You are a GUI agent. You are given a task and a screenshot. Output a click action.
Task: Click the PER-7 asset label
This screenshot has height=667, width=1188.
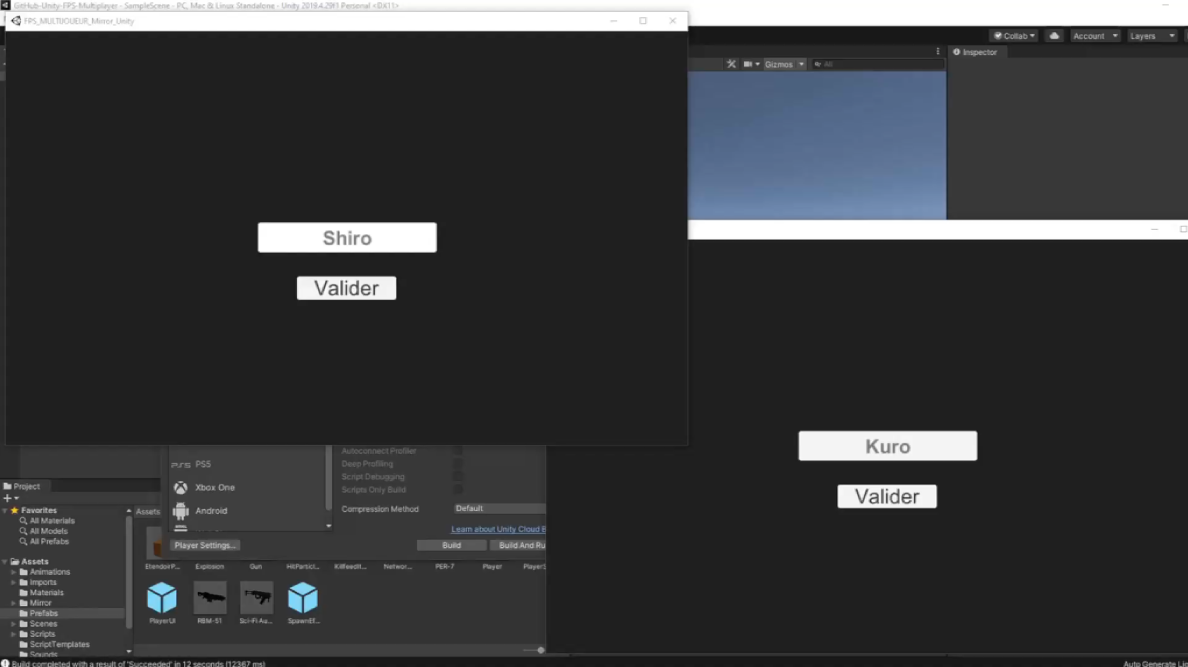tap(445, 566)
